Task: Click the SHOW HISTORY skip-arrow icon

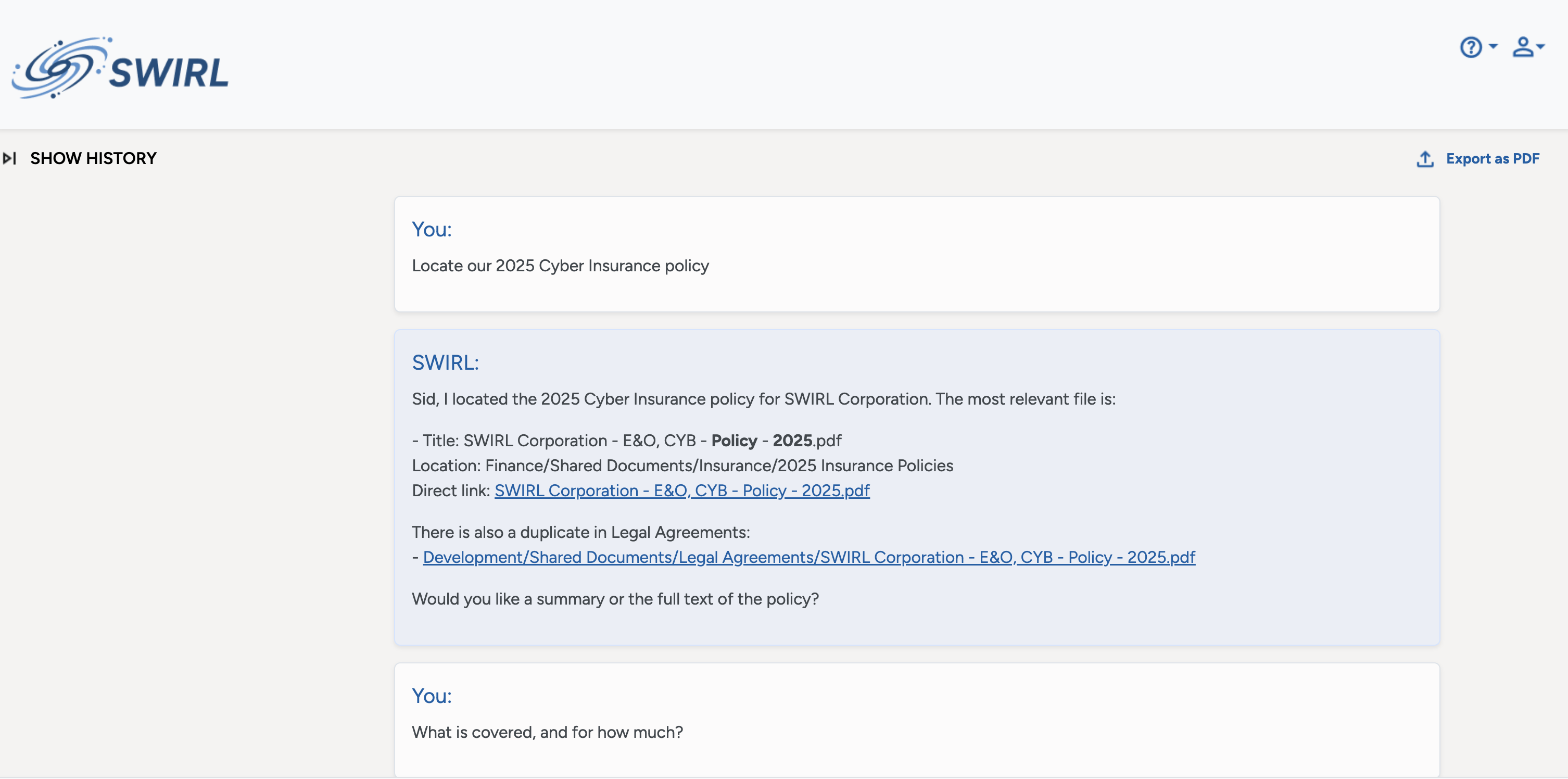Action: tap(11, 158)
